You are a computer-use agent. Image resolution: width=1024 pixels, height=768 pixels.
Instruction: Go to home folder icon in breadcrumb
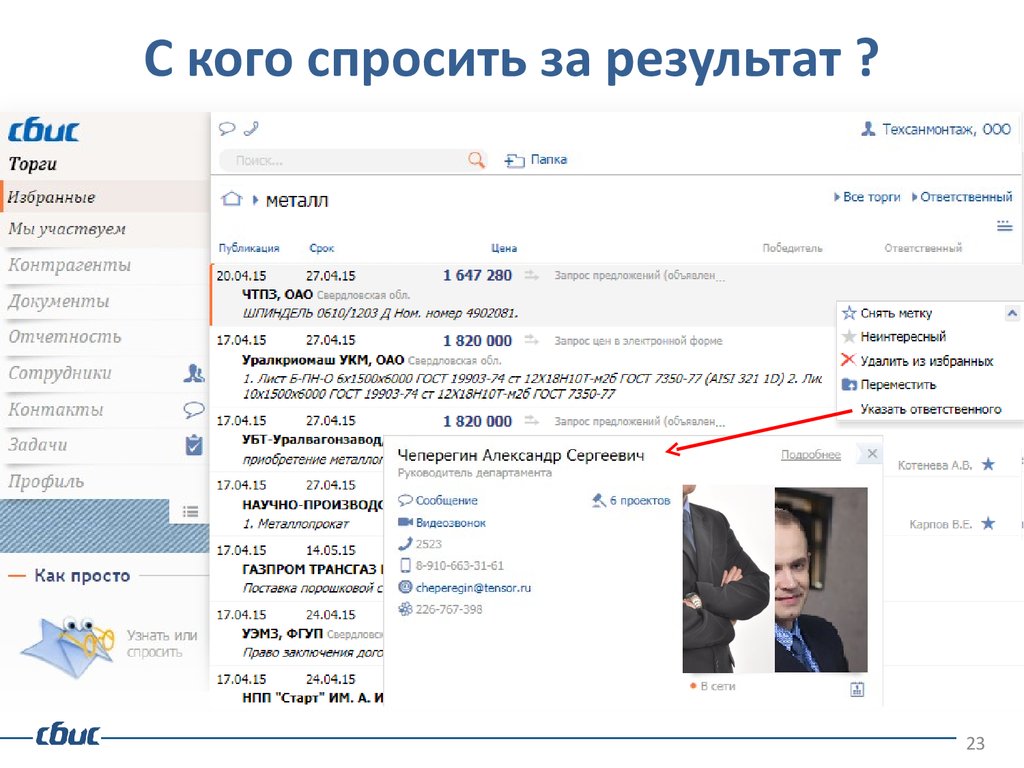tap(232, 199)
